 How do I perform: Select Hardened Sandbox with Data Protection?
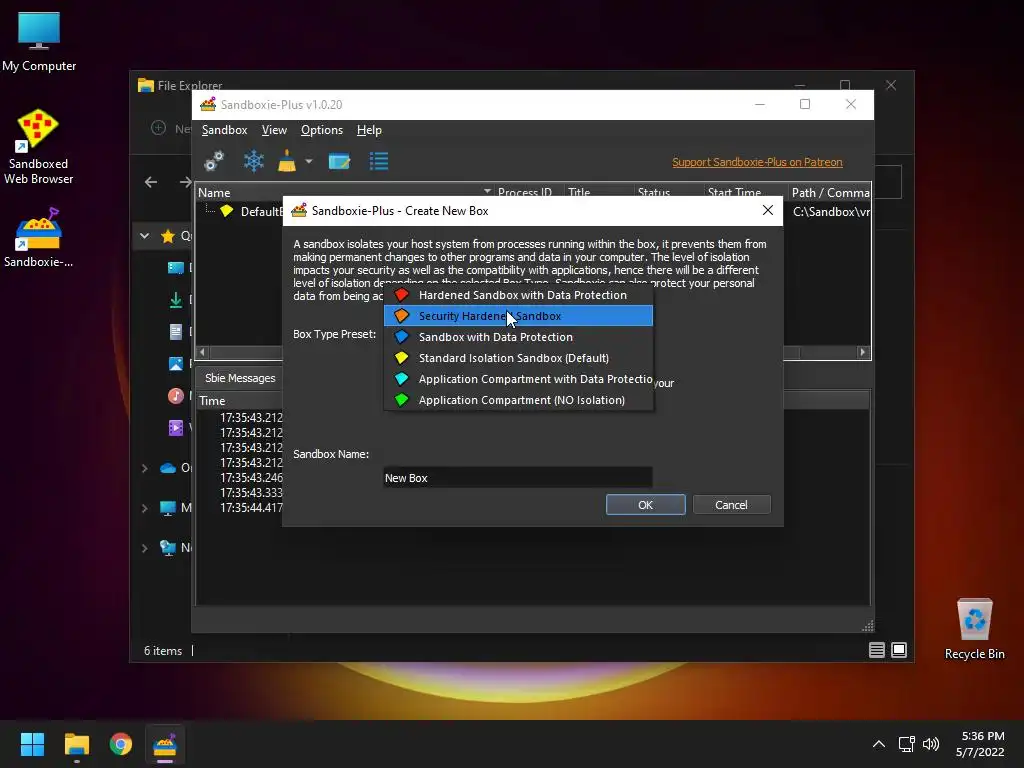click(x=519, y=295)
